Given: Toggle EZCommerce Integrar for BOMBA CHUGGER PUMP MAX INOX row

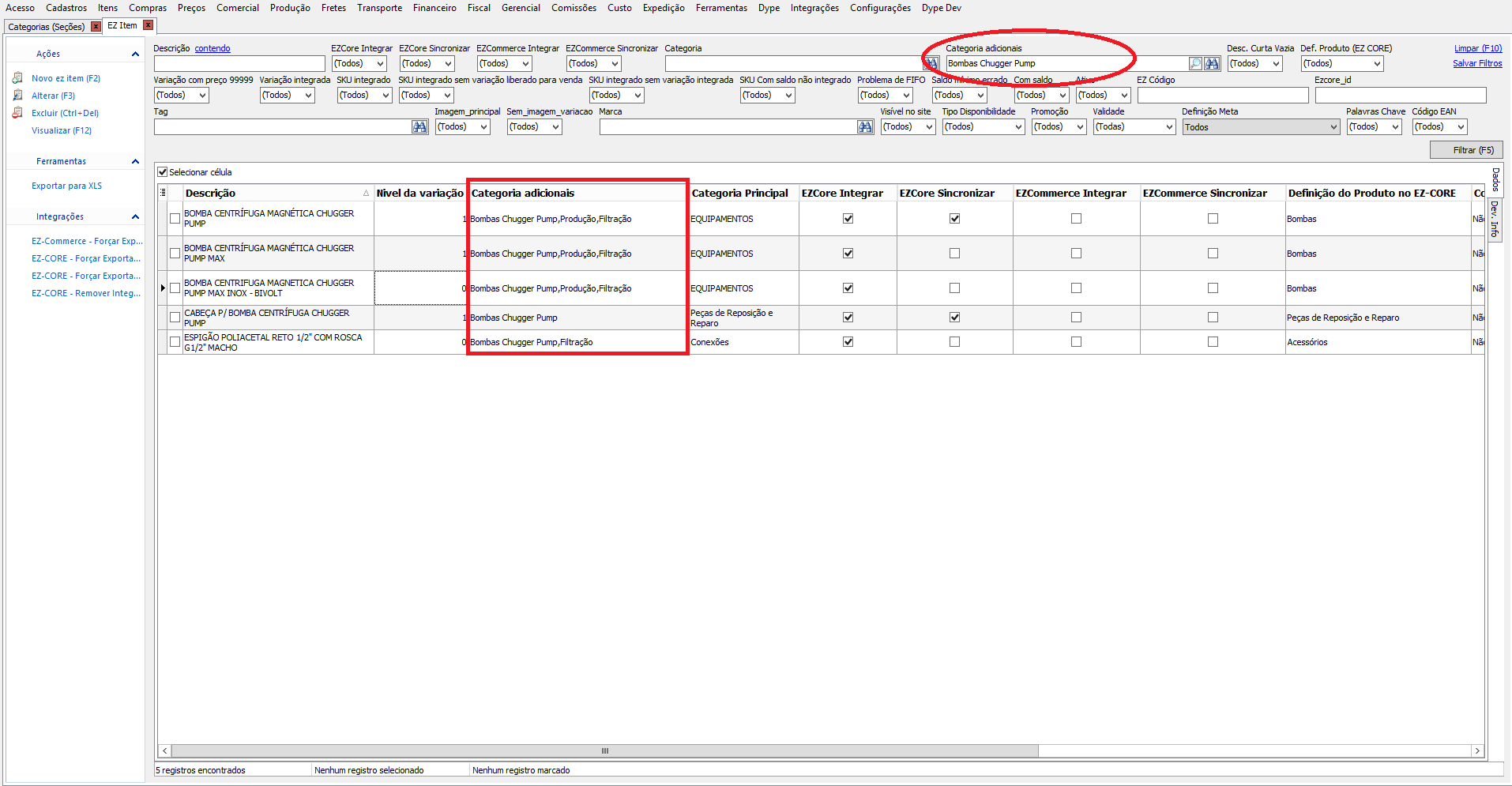Looking at the screenshot, I should (x=1076, y=288).
